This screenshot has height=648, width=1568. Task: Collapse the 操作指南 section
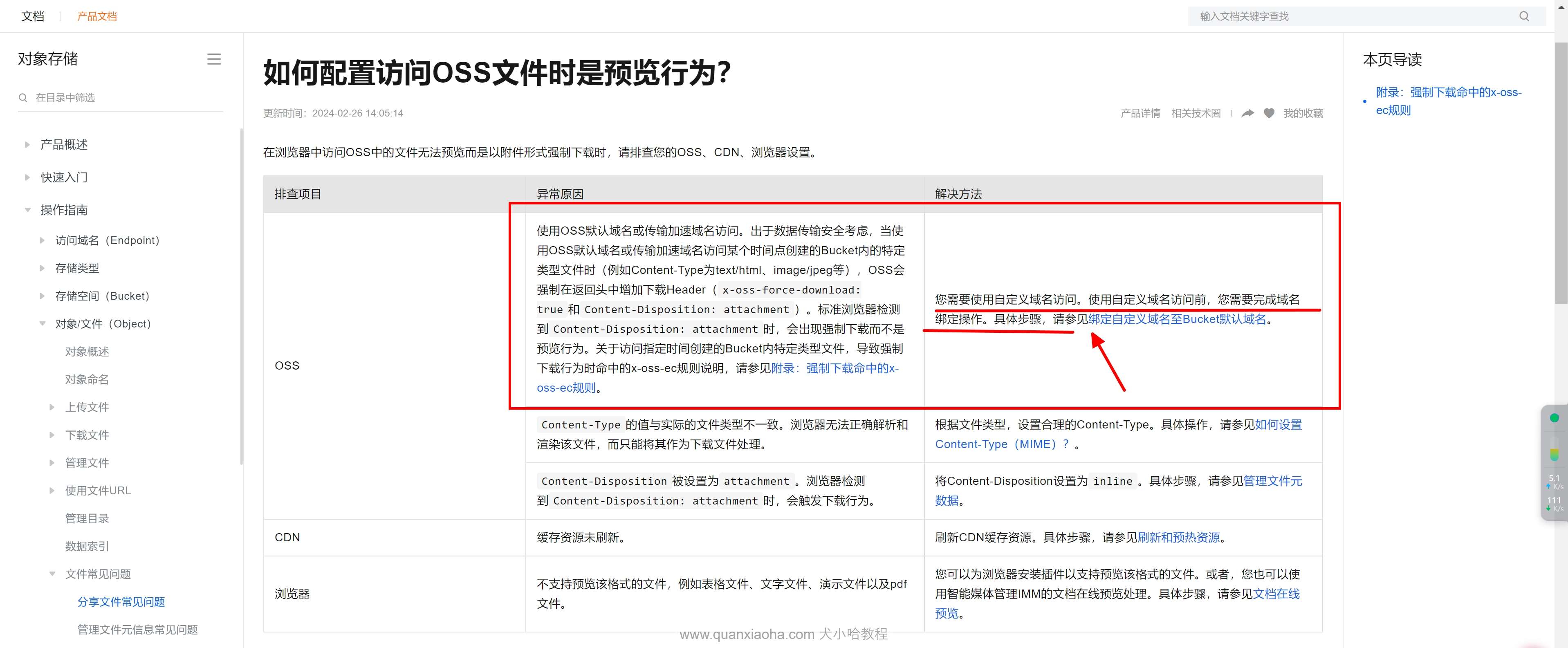(27, 210)
